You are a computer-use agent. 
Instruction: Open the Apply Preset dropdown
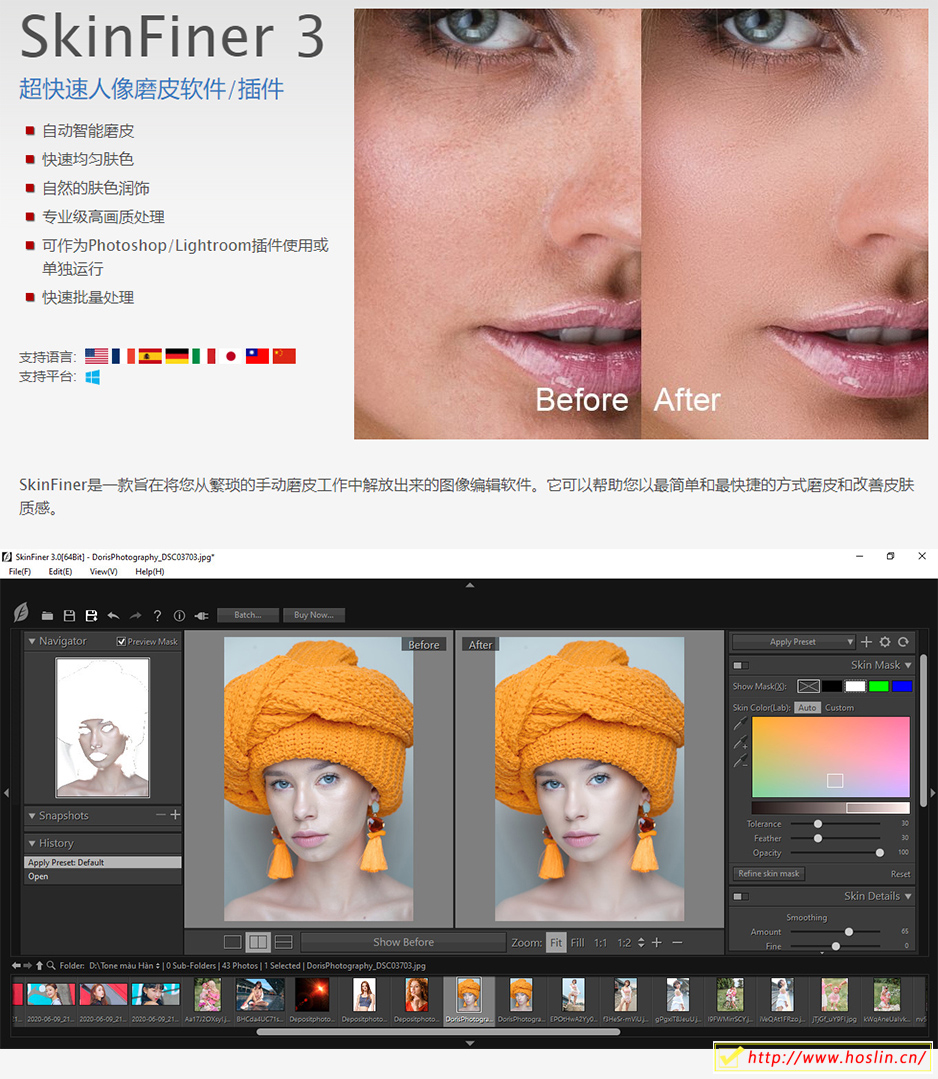(x=794, y=641)
